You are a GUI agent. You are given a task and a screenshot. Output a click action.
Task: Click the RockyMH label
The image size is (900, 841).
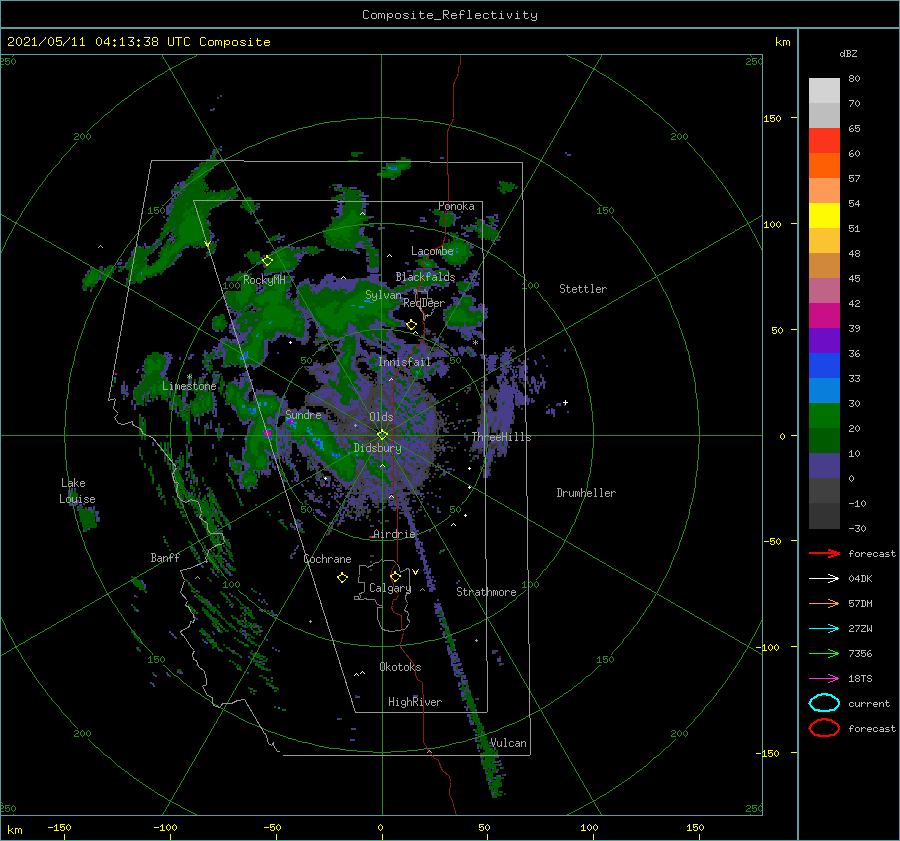click(264, 280)
